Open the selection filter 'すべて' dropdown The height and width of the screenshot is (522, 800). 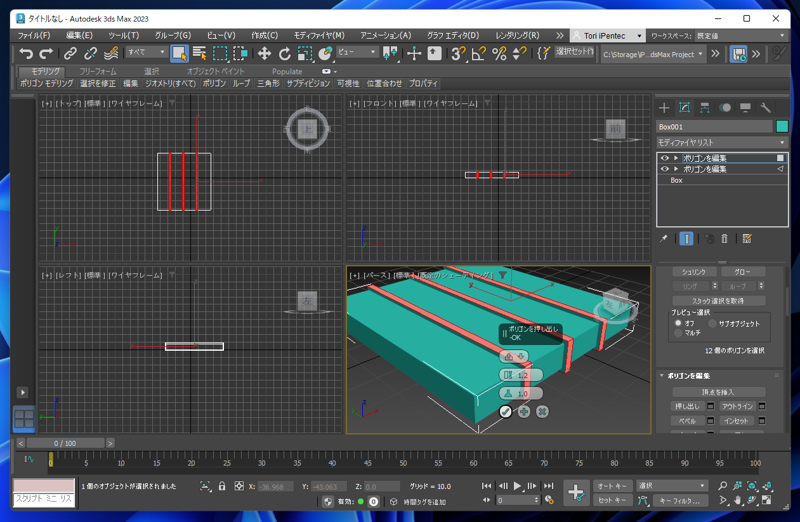(147, 52)
